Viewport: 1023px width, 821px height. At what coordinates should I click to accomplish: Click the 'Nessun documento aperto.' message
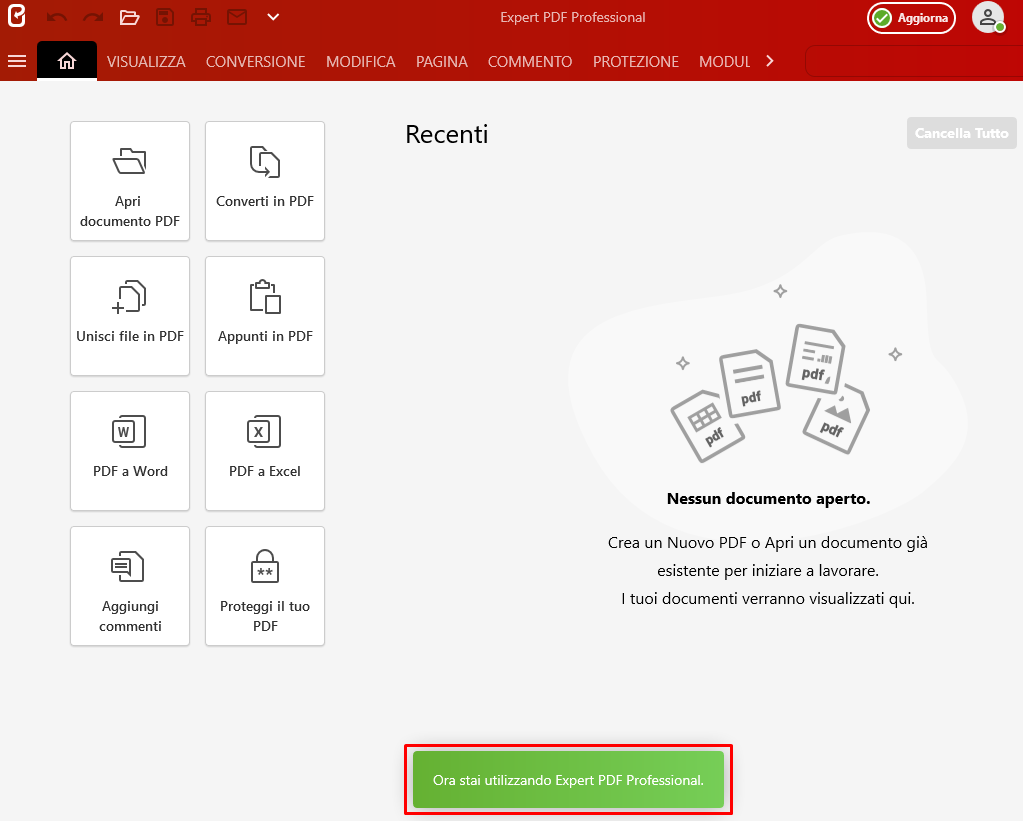769,499
